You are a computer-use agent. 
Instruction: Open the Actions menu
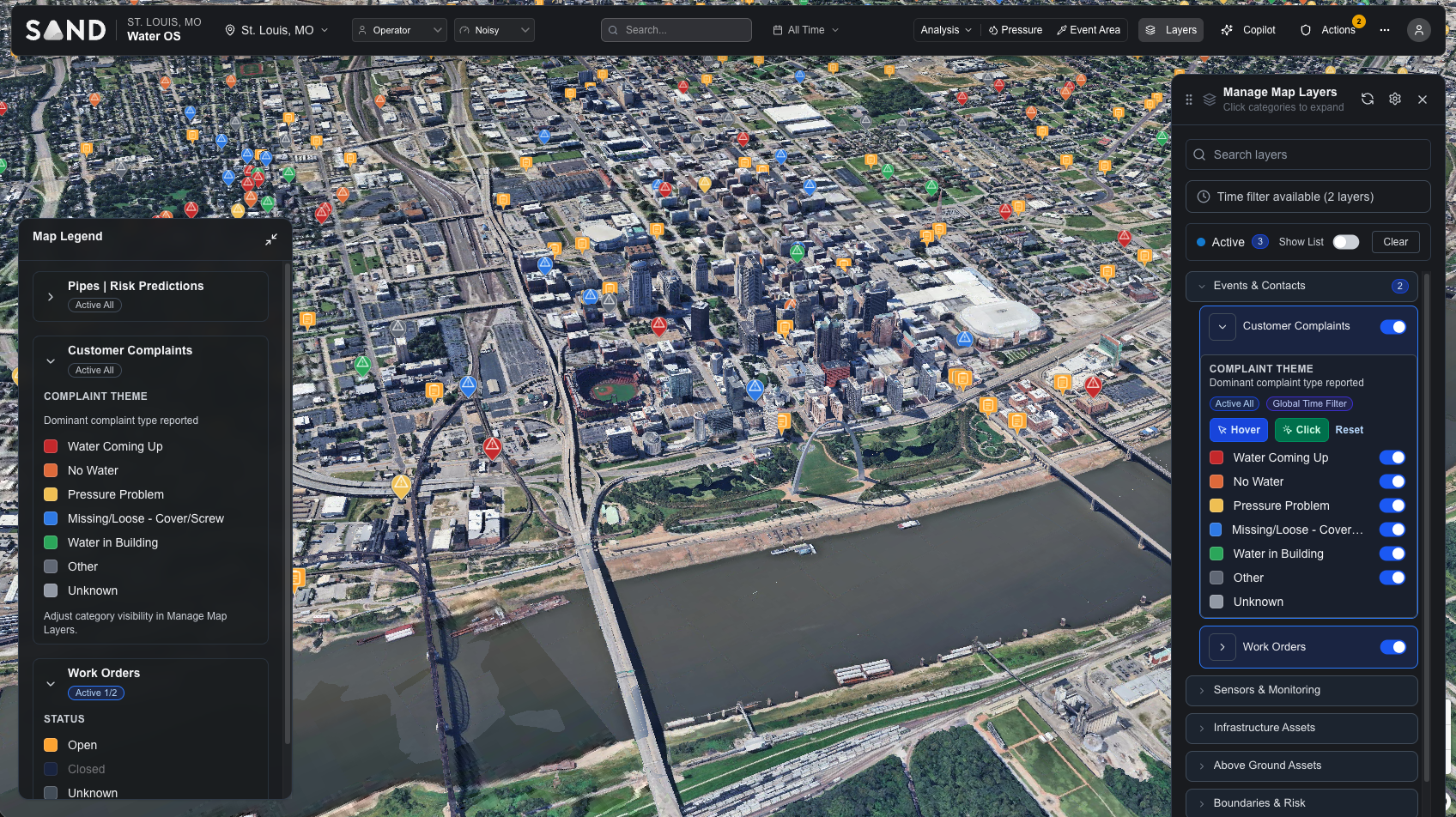point(1328,30)
